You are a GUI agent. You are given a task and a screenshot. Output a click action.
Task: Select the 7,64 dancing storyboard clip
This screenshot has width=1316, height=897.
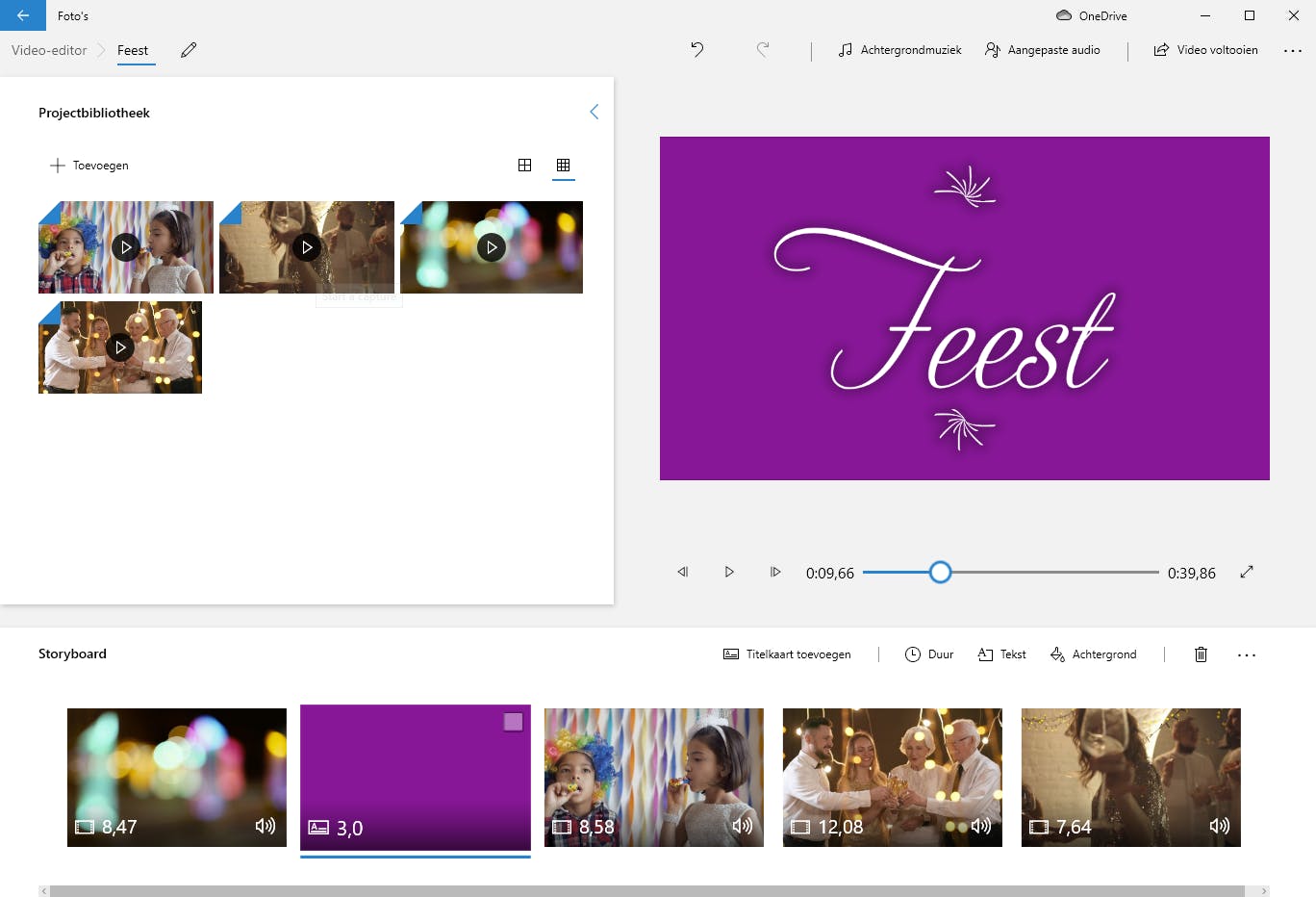point(1131,778)
